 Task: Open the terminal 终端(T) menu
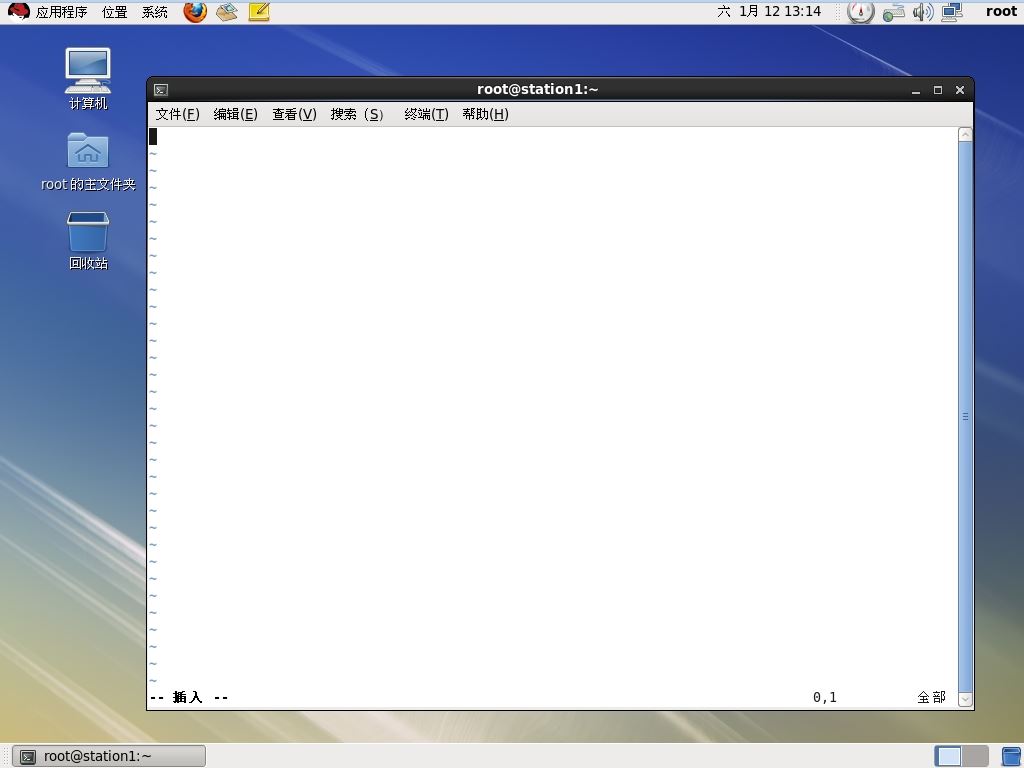426,114
